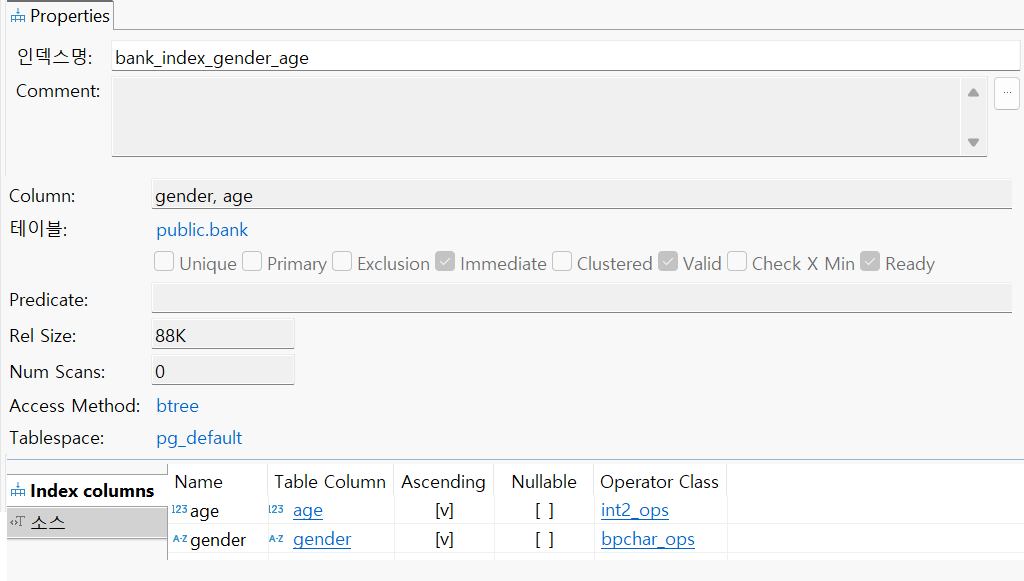The width and height of the screenshot is (1024, 581).
Task: Open the pg_default tablespace link
Action: pos(199,438)
